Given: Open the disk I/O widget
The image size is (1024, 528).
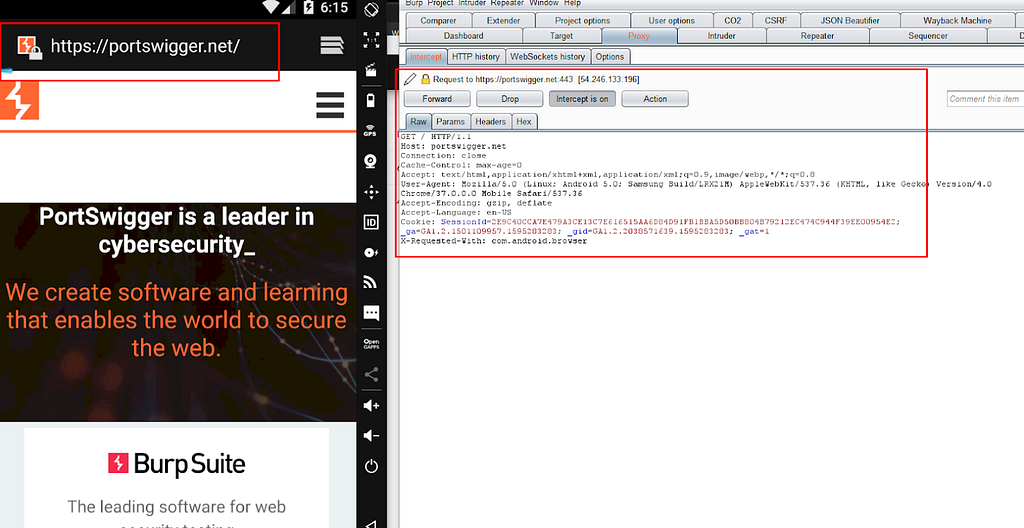Looking at the screenshot, I should 371,253.
